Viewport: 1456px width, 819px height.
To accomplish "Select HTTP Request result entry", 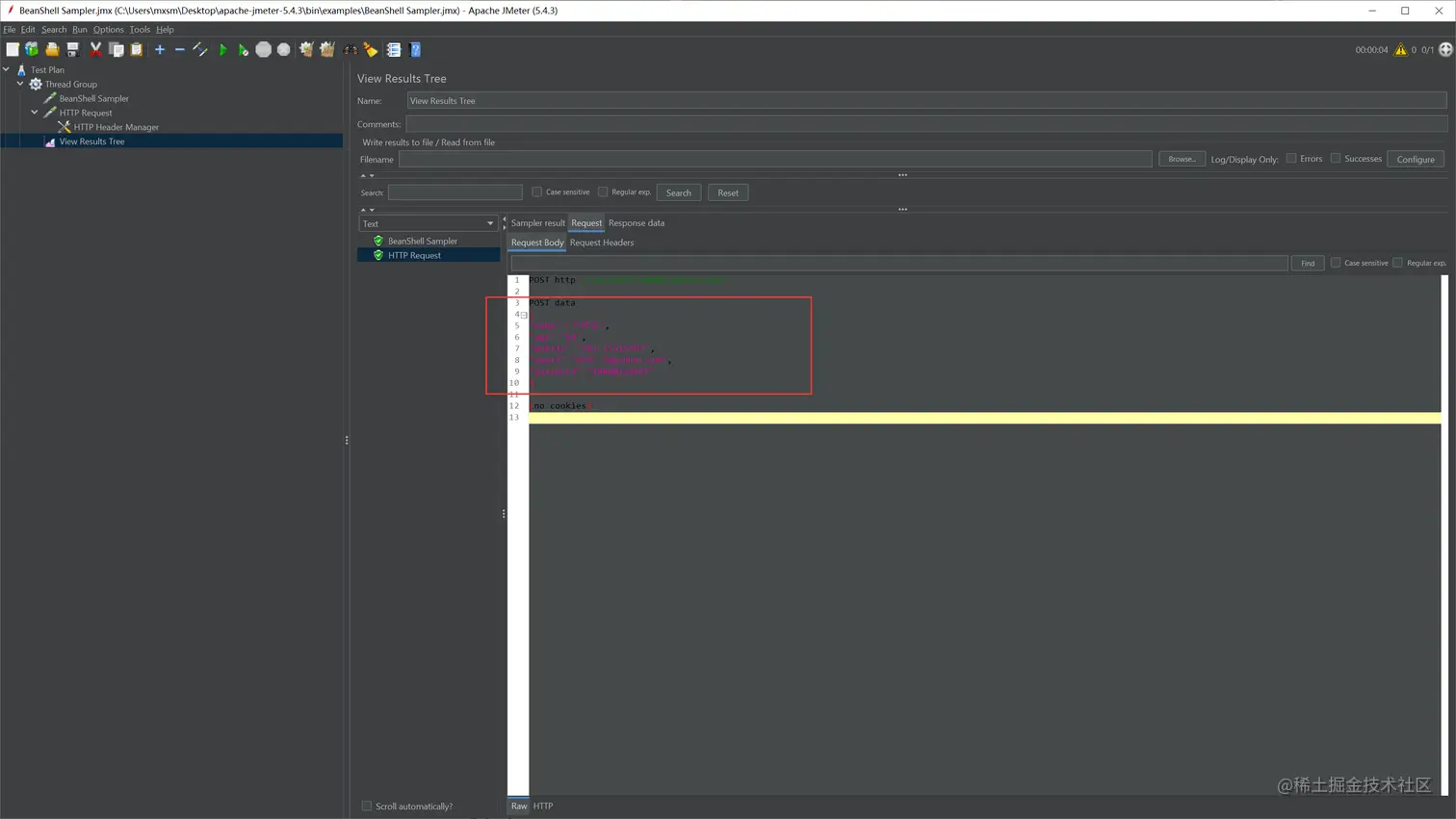I will (x=414, y=255).
